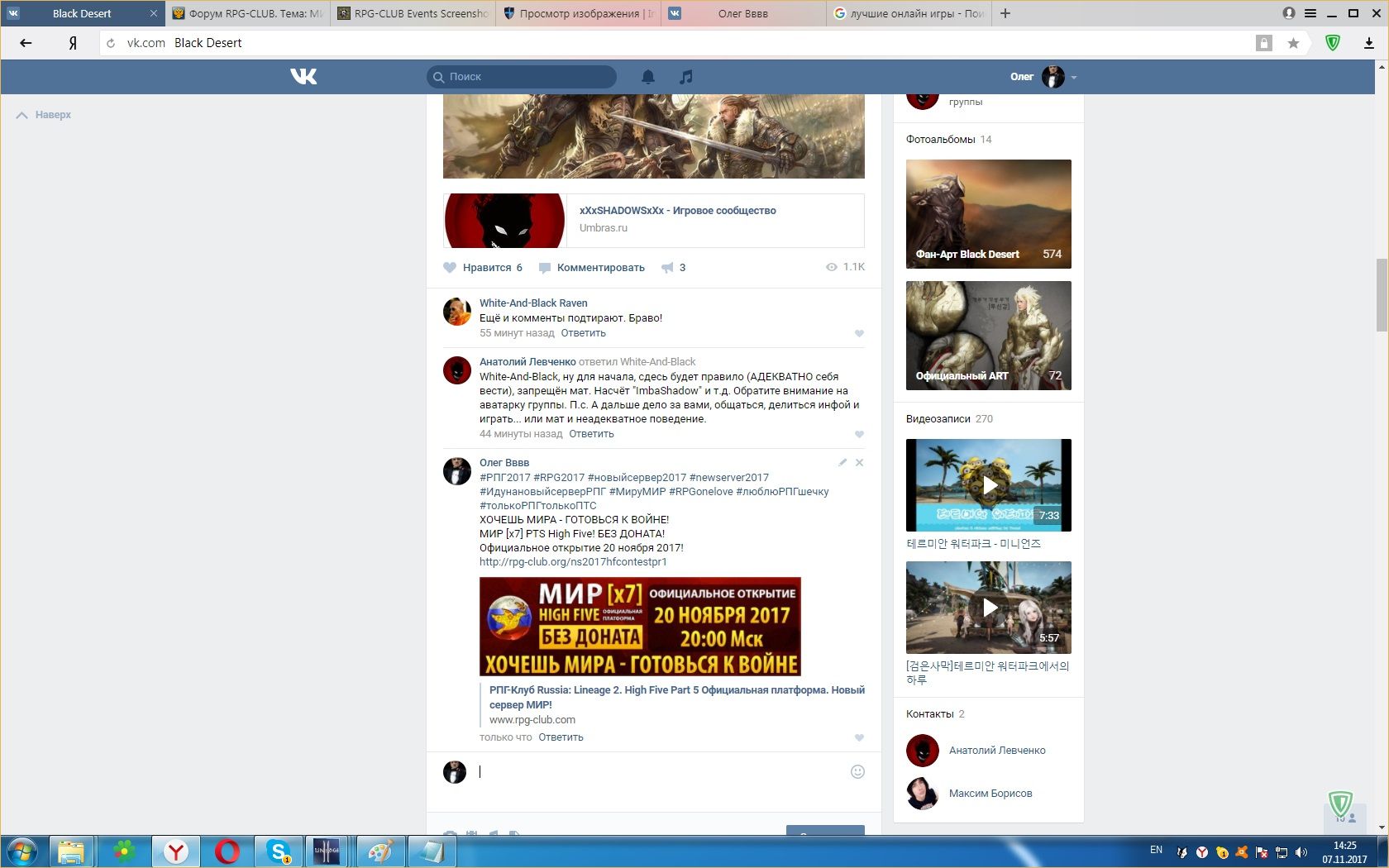The height and width of the screenshot is (868, 1389).
Task: Expand the Олег profile dropdown menu
Action: coord(1073,77)
